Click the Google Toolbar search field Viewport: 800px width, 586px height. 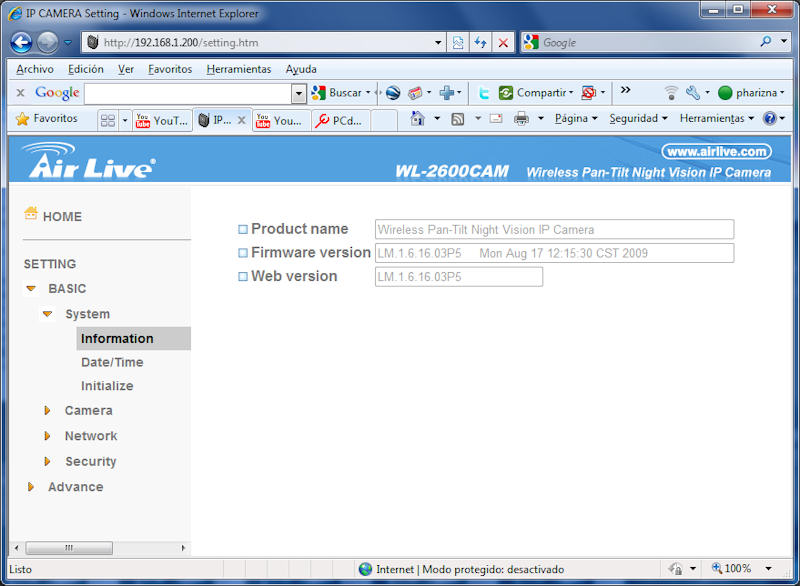click(x=188, y=93)
